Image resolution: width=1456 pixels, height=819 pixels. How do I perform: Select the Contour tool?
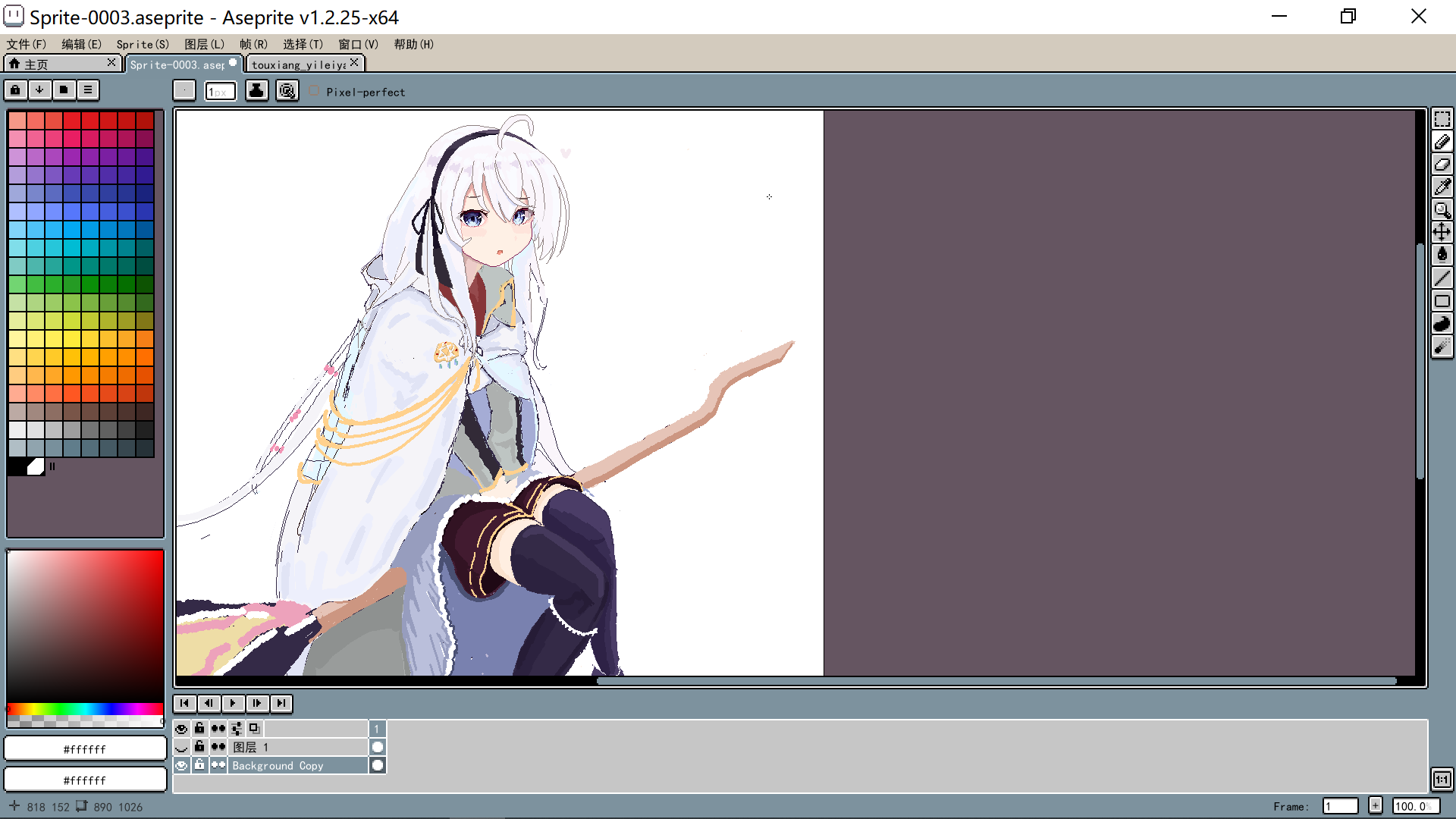pos(1442,324)
